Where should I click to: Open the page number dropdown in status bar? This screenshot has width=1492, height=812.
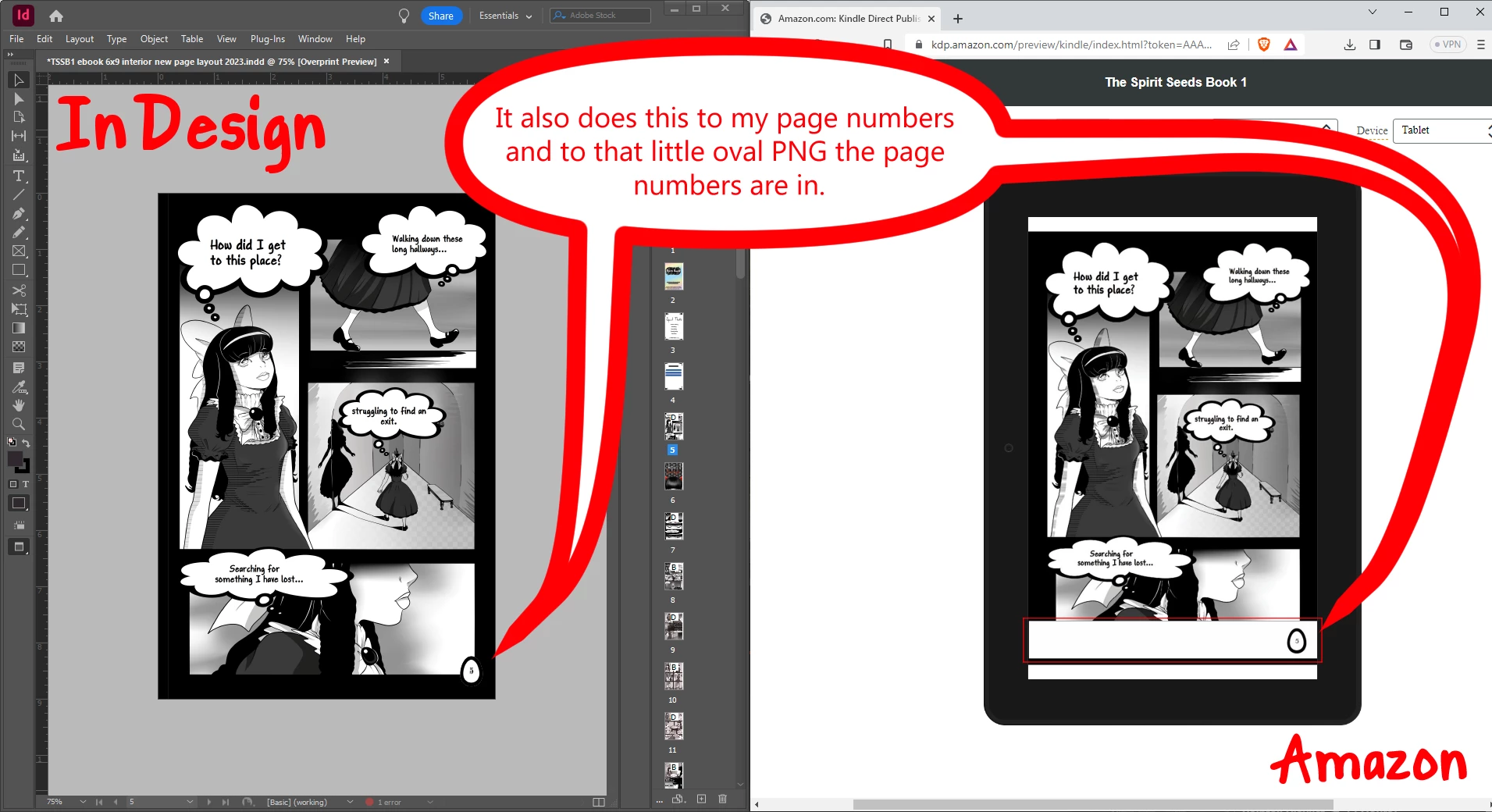pyautogui.click(x=190, y=802)
